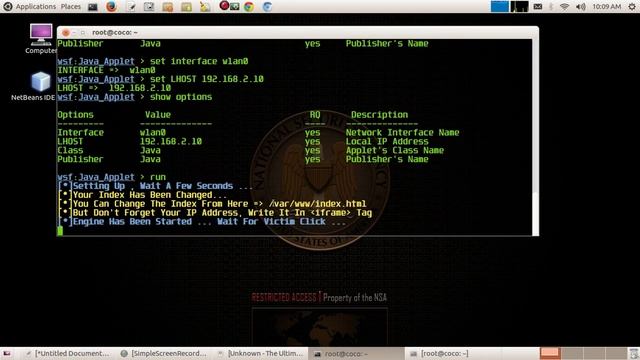Viewport: 640px width, 360px height.
Task: Click the clock showing 10:09 AM
Action: (607, 7)
